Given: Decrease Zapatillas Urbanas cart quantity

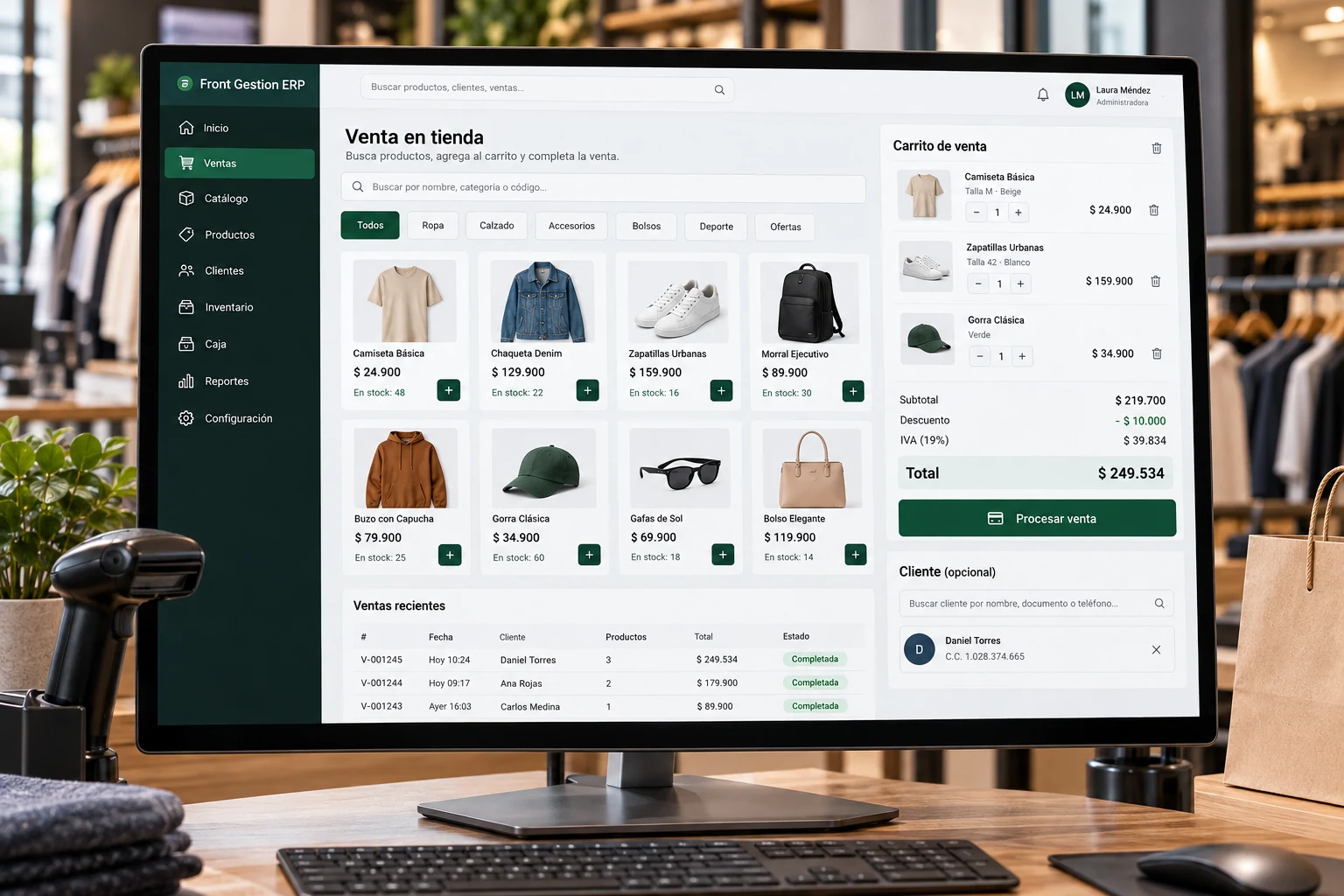Looking at the screenshot, I should (x=978, y=283).
